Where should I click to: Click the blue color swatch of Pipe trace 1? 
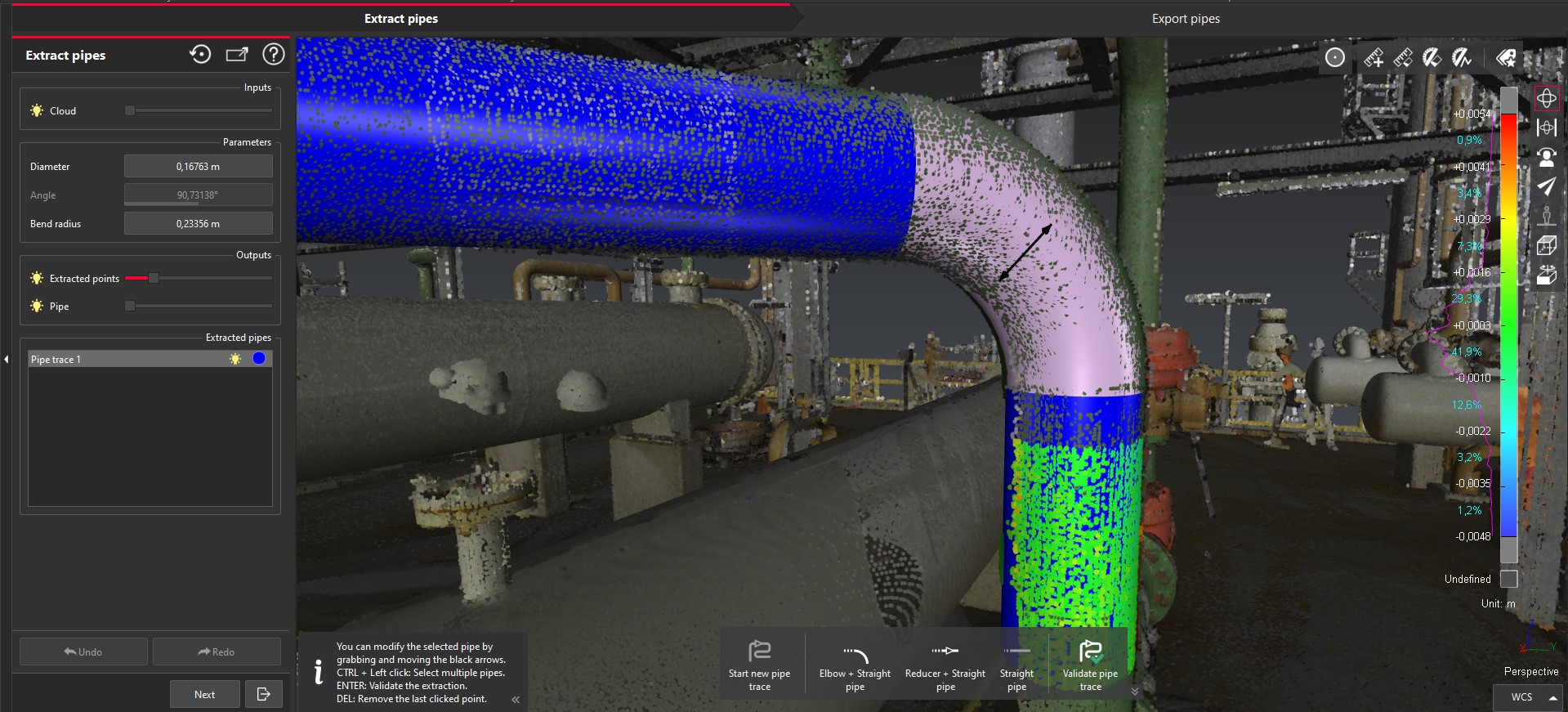click(x=259, y=359)
